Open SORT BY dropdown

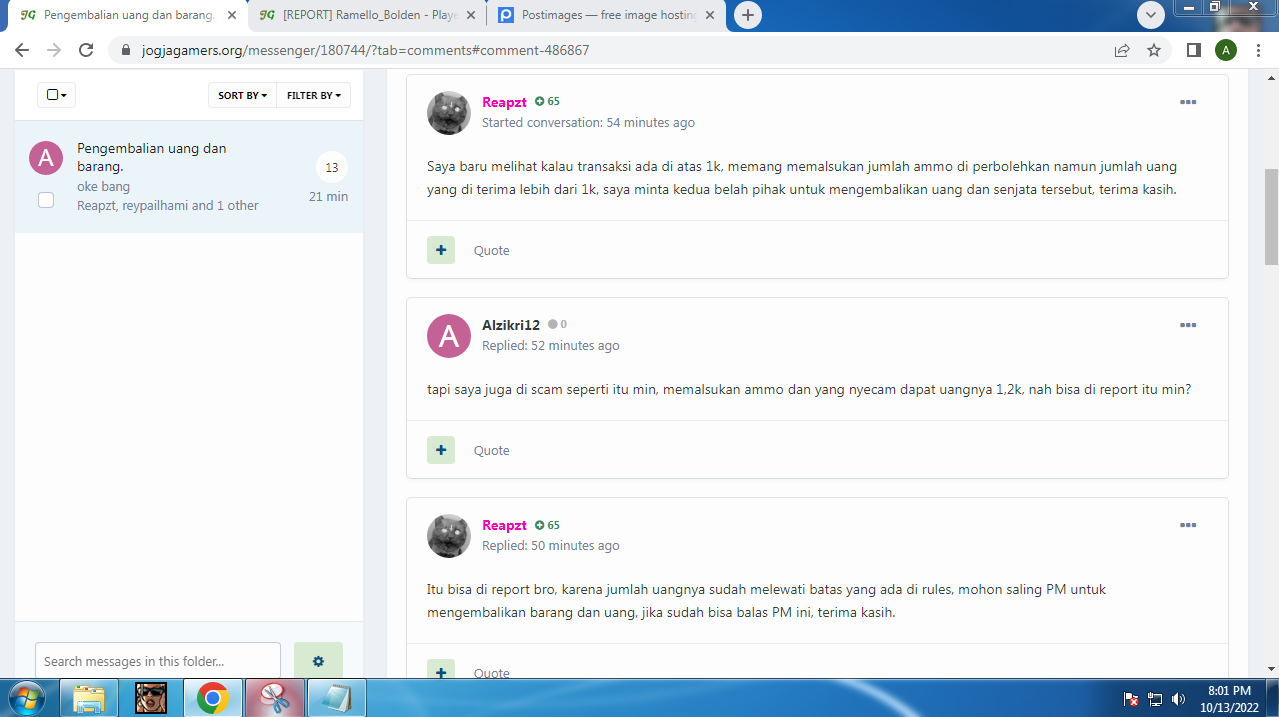(x=243, y=95)
